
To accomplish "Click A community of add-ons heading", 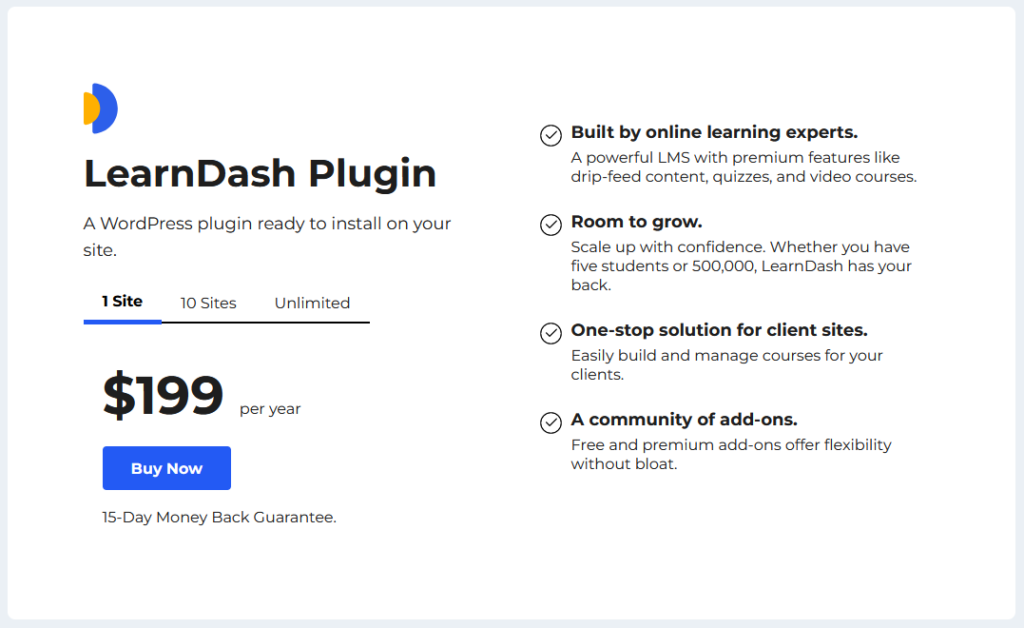I will tap(684, 419).
